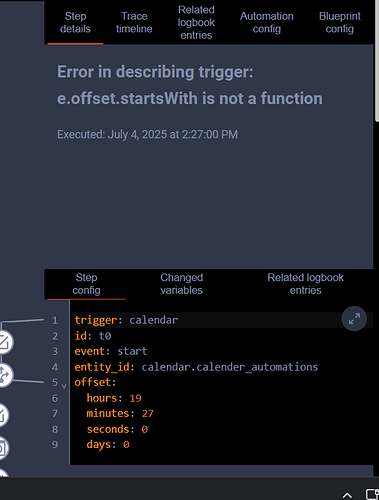Open lower Related logbook entries tab
This screenshot has height=500, width=379.
coord(305,284)
